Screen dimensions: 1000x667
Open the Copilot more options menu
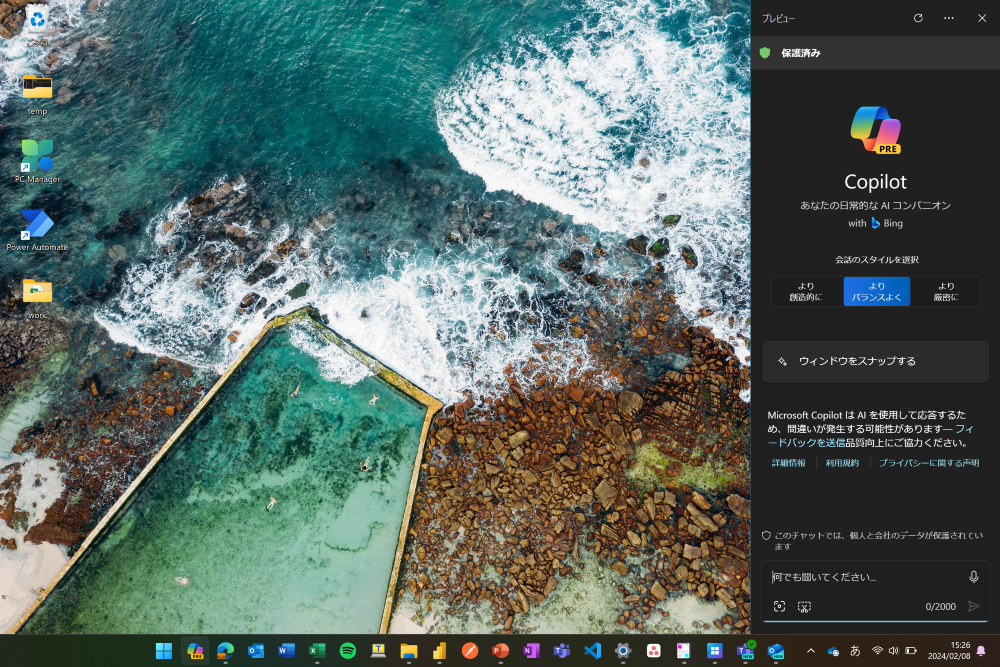coord(949,18)
